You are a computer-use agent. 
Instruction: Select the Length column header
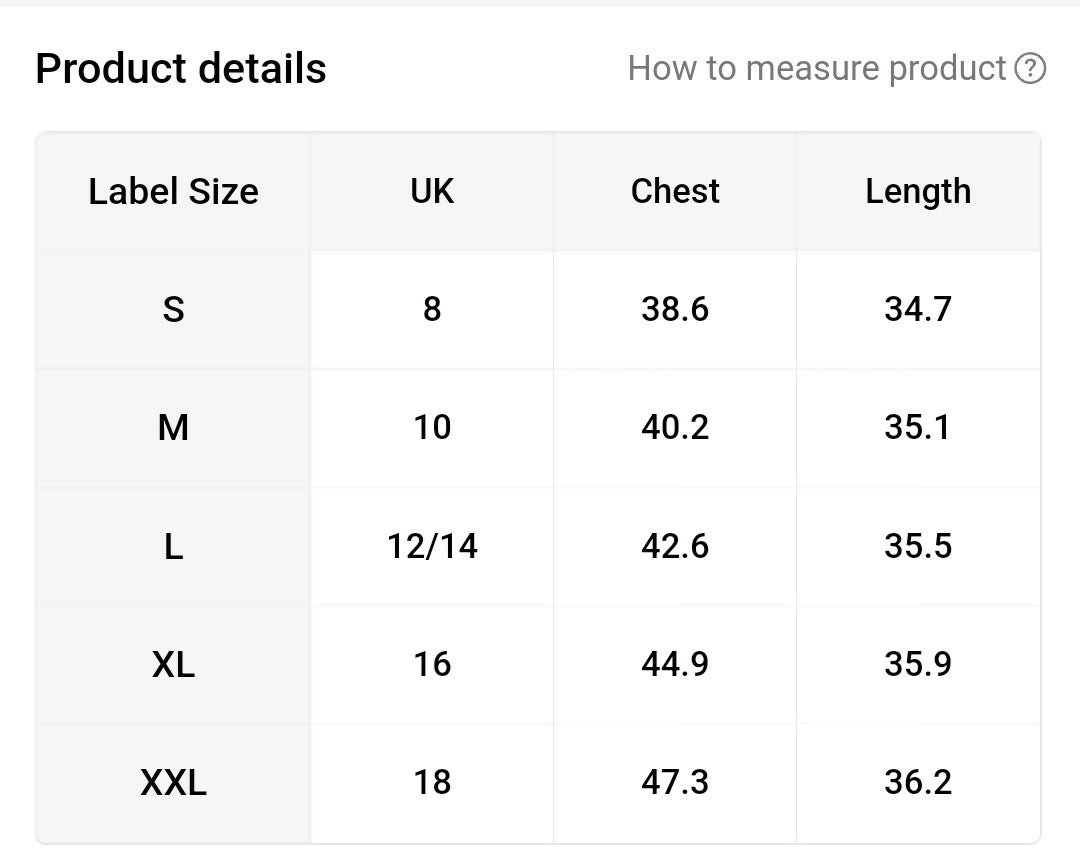[918, 191]
